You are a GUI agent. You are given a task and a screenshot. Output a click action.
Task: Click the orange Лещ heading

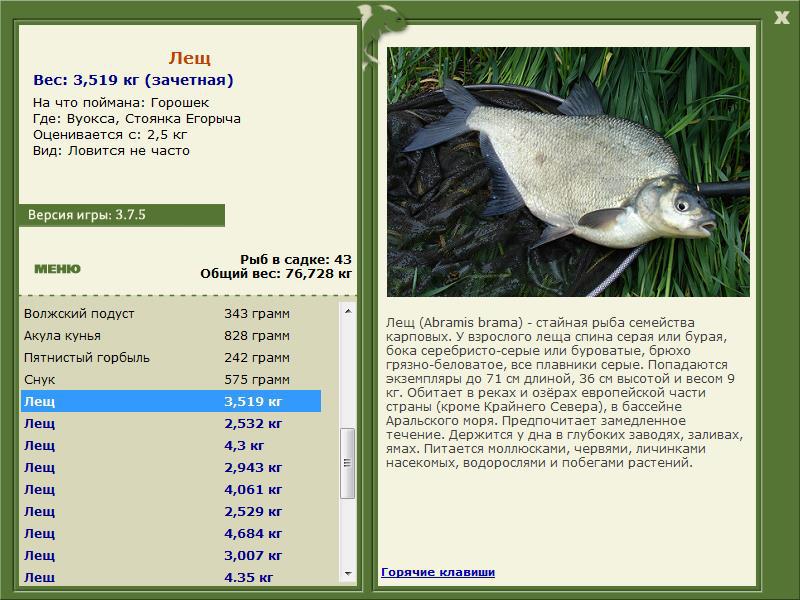[189, 58]
